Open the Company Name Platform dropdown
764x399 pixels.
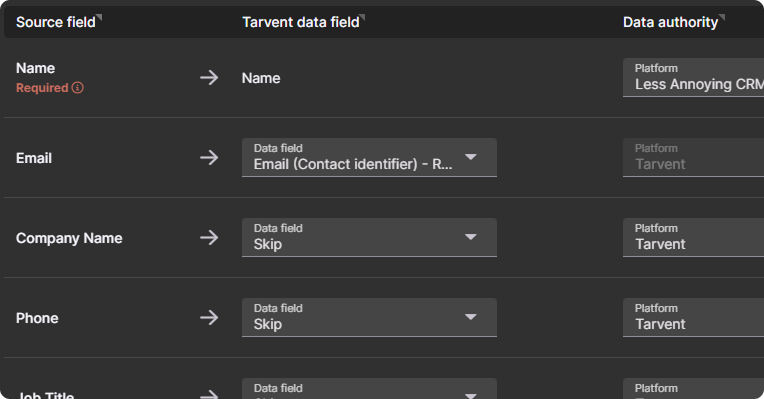click(x=693, y=238)
